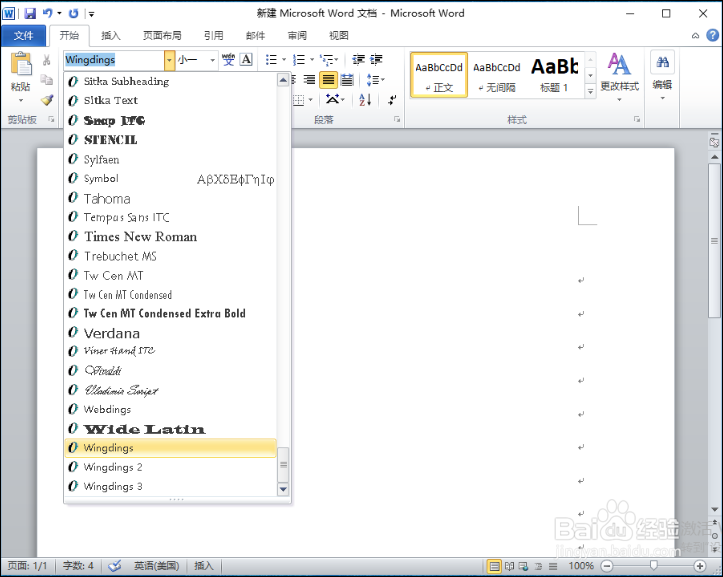
Task: Click the borders grid icon
Action: (x=299, y=100)
